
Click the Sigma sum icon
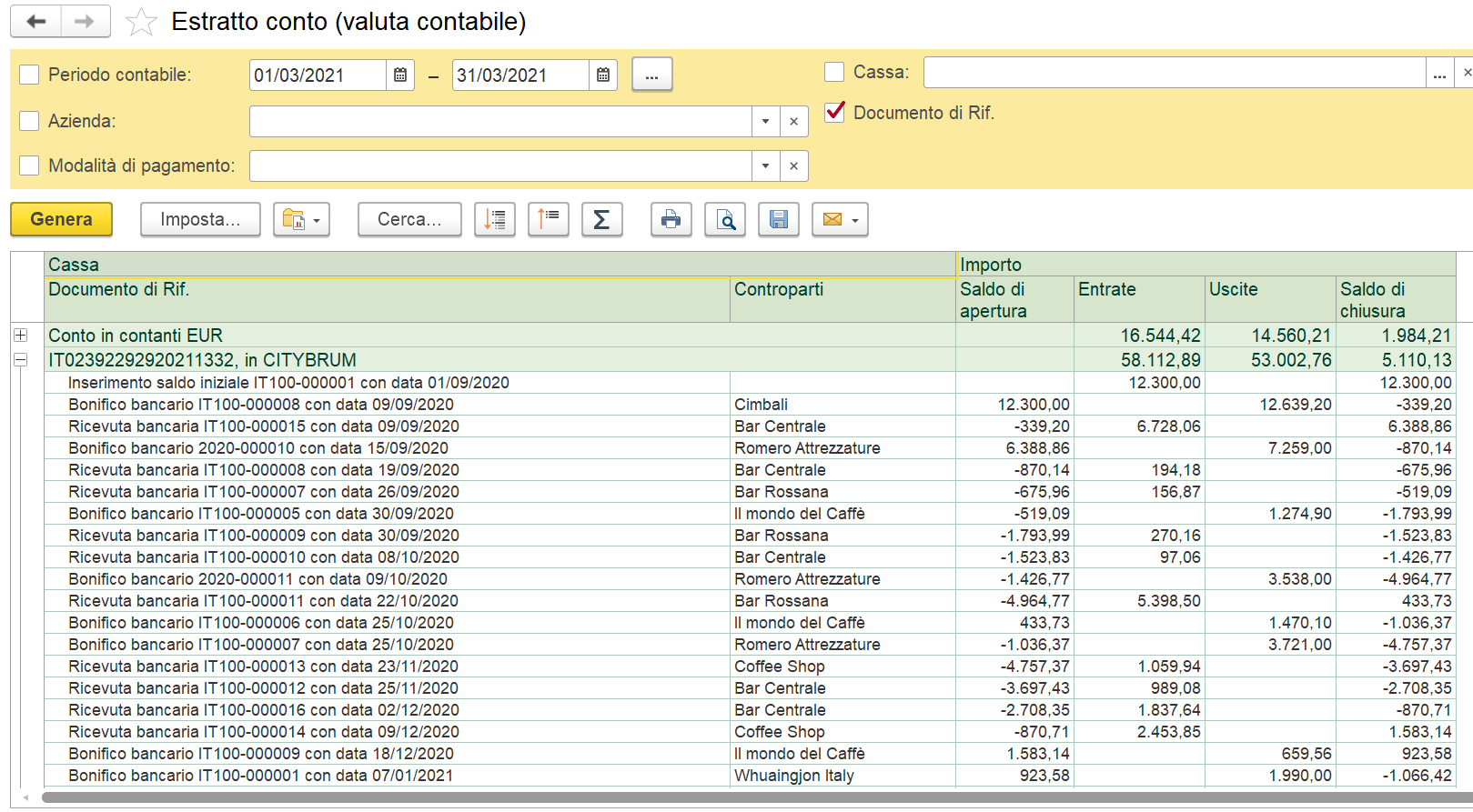601,219
